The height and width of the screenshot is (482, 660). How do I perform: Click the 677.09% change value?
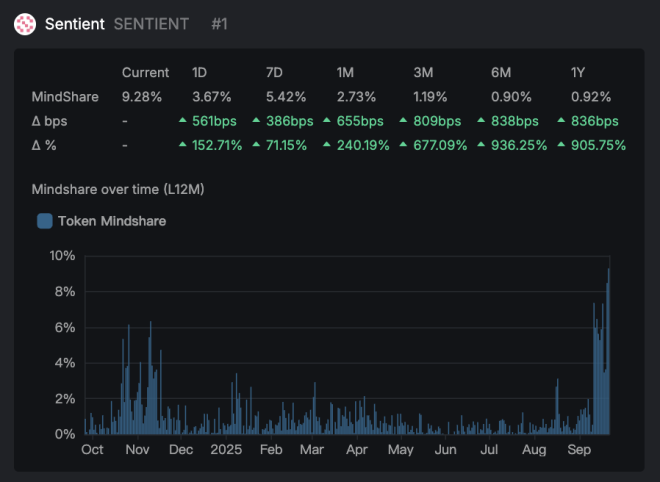pyautogui.click(x=440, y=145)
